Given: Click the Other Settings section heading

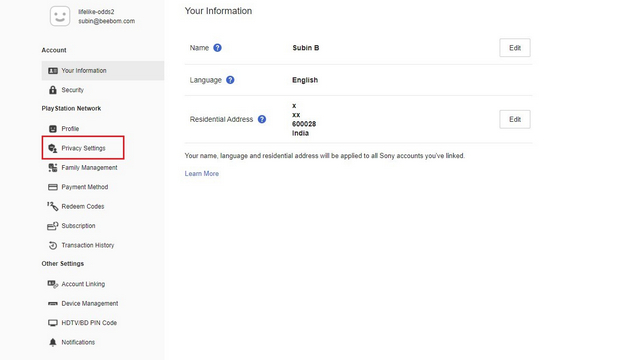Looking at the screenshot, I should tap(63, 264).
